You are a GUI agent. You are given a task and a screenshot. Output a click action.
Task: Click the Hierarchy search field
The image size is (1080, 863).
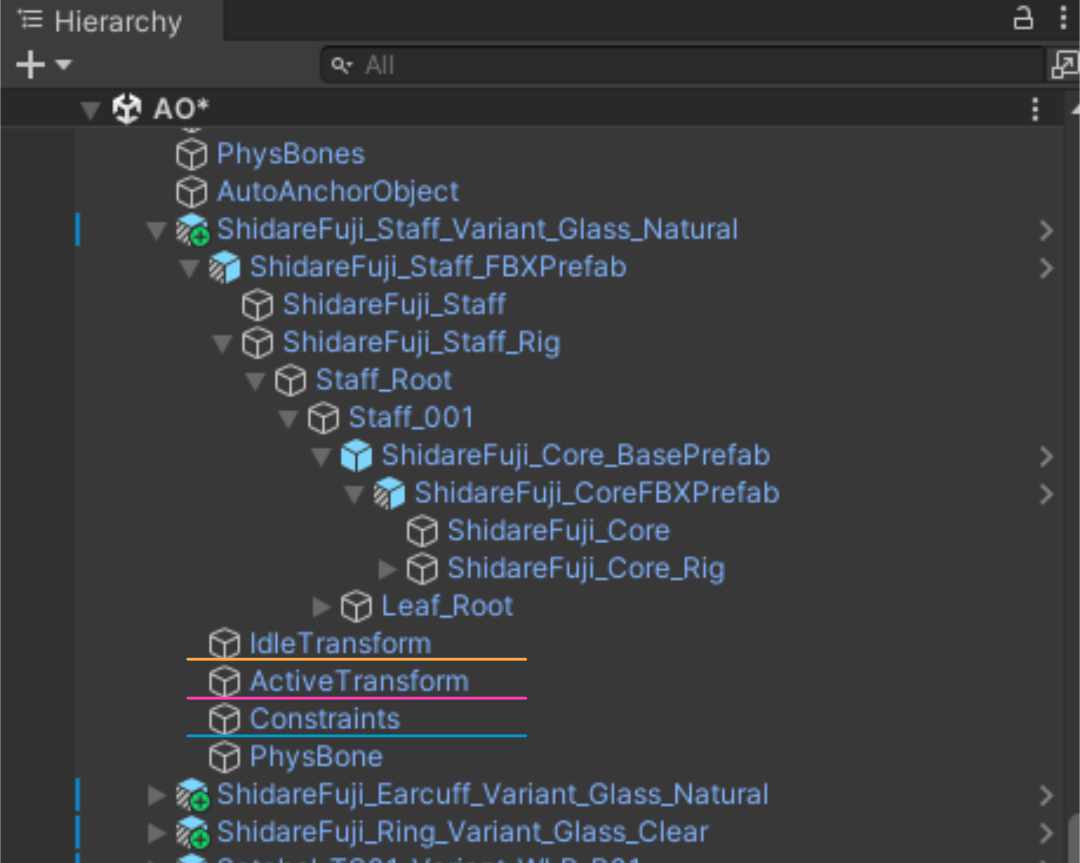coord(680,66)
